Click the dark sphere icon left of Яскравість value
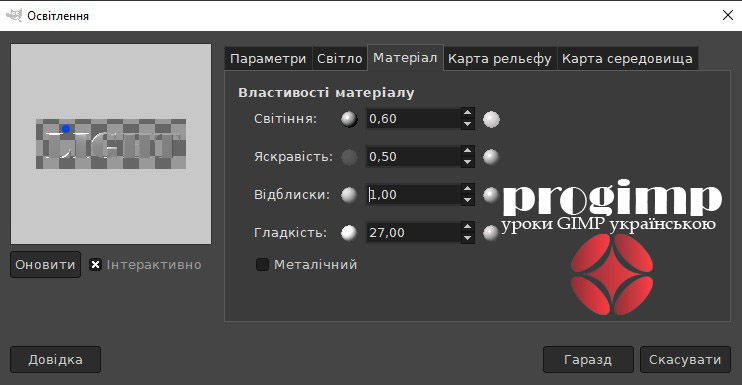The width and height of the screenshot is (742, 385). pyautogui.click(x=349, y=157)
